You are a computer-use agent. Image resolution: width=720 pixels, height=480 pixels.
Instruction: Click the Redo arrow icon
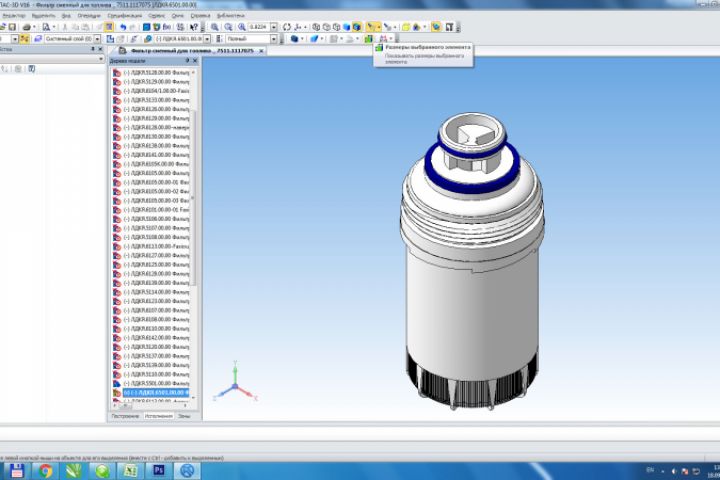132,27
